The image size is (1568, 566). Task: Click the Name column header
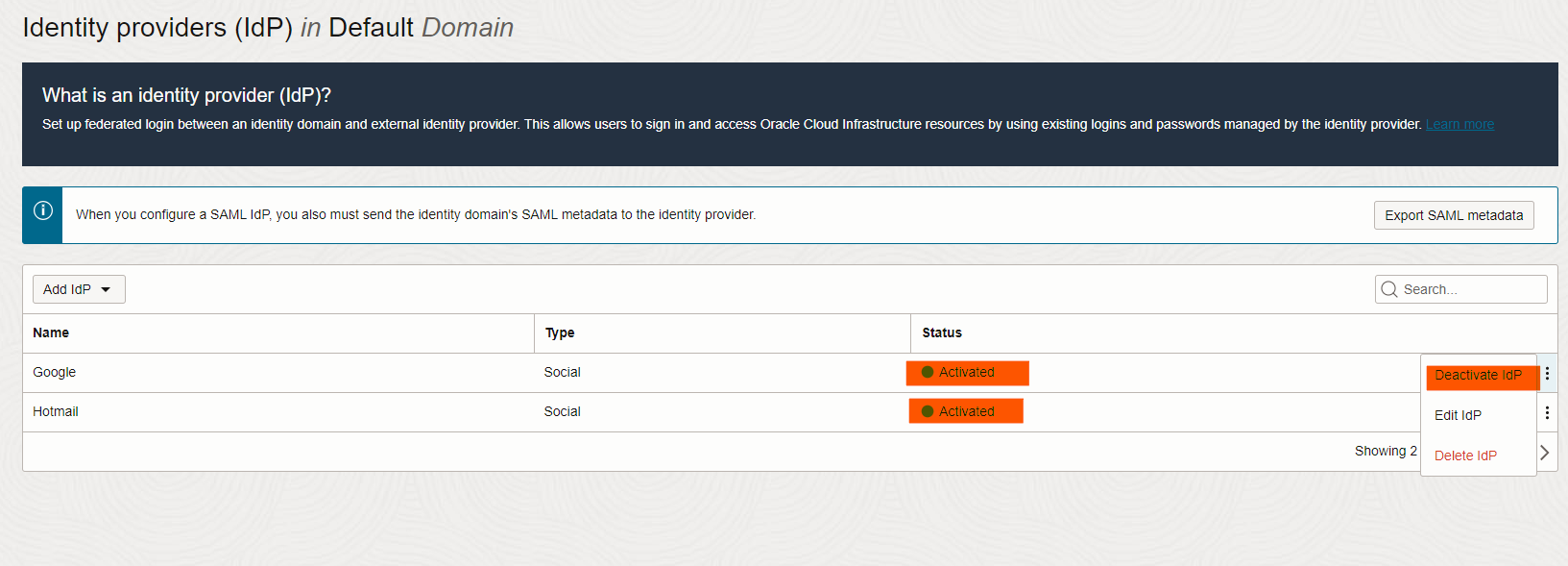point(51,332)
